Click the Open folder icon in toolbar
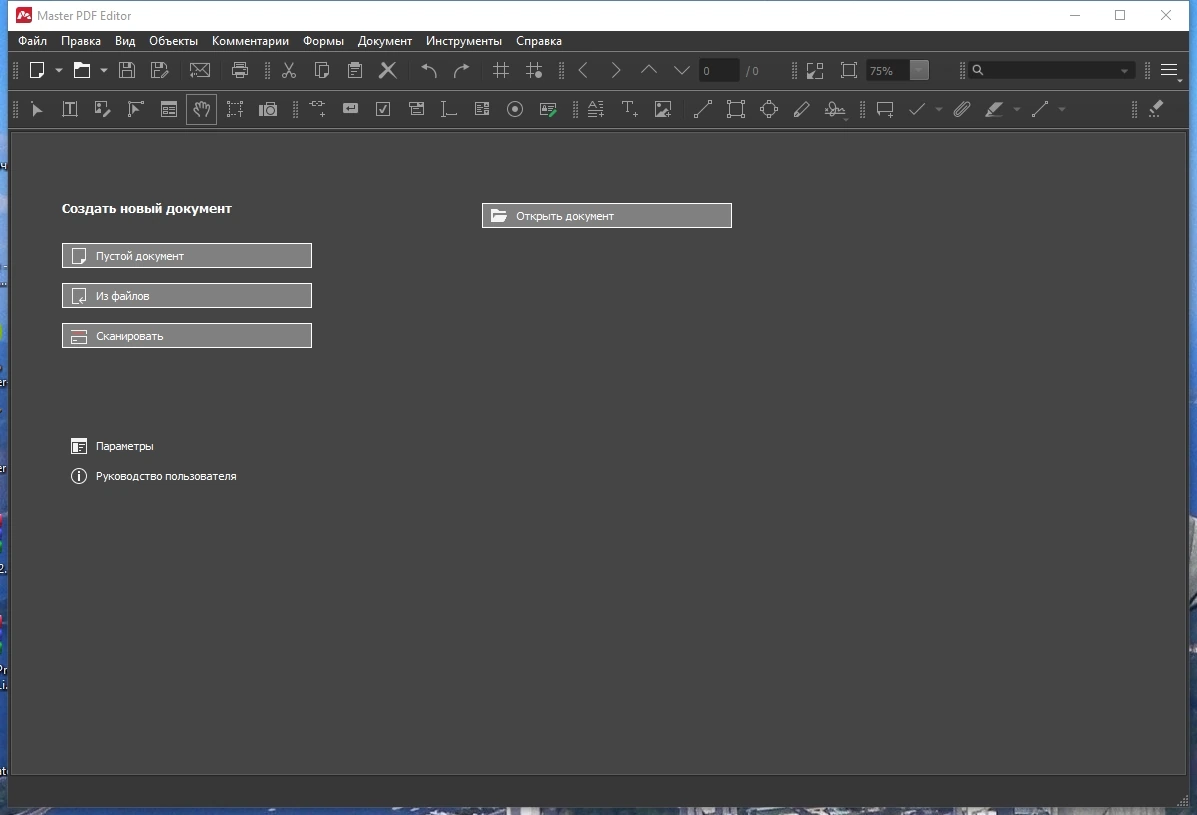The image size is (1197, 815). tap(82, 70)
